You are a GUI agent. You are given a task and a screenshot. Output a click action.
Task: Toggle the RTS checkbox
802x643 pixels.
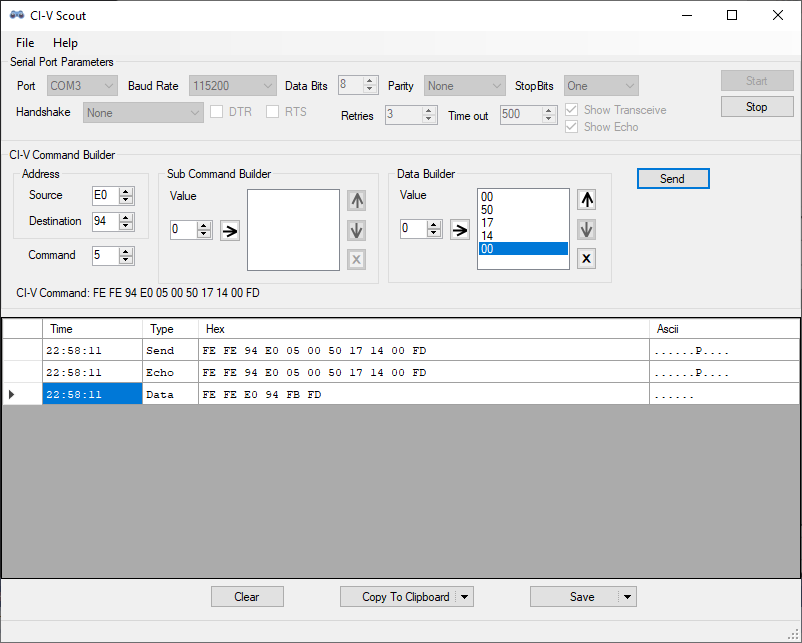pos(273,112)
